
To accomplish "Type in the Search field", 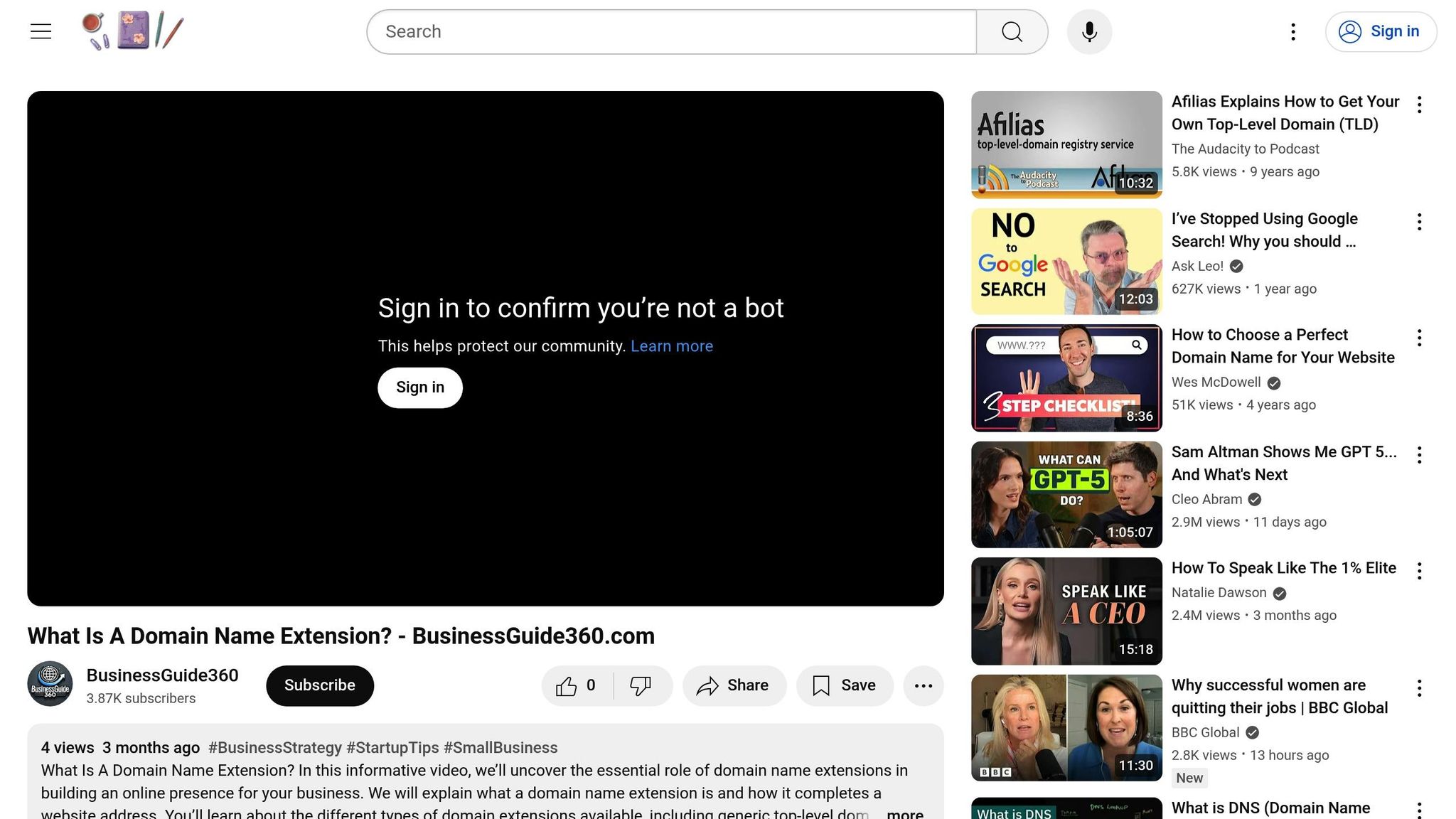I will click(x=671, y=32).
